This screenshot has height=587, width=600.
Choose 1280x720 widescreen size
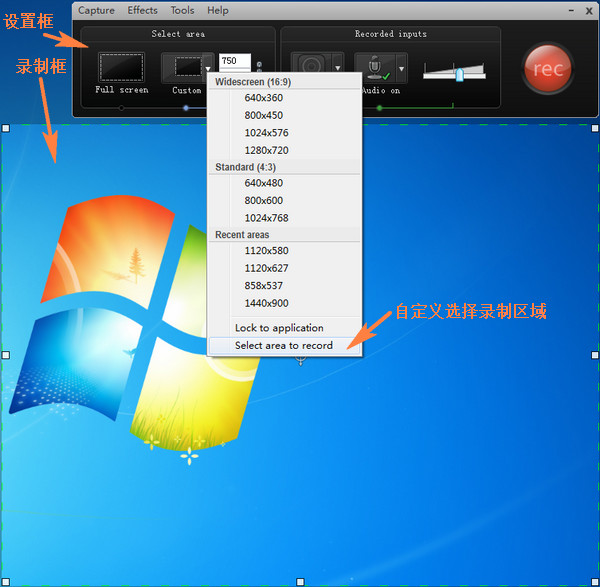(284, 150)
